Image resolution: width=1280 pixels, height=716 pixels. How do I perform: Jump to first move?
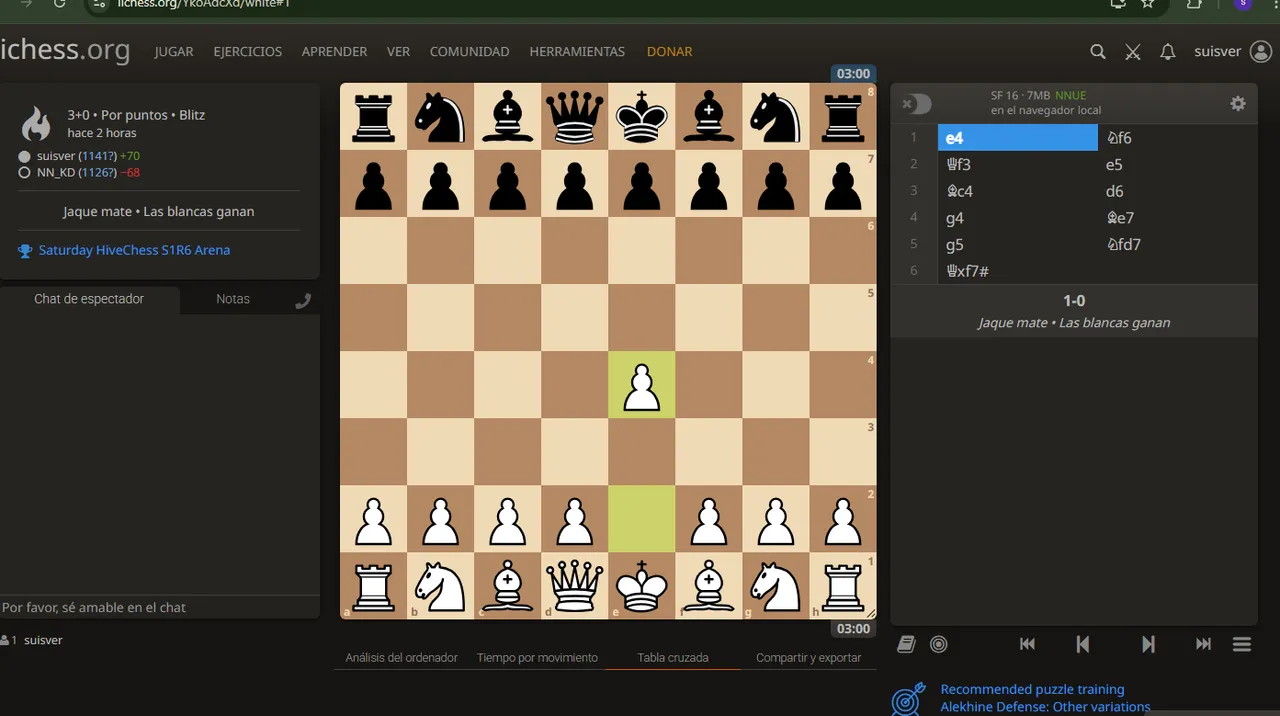click(1027, 644)
